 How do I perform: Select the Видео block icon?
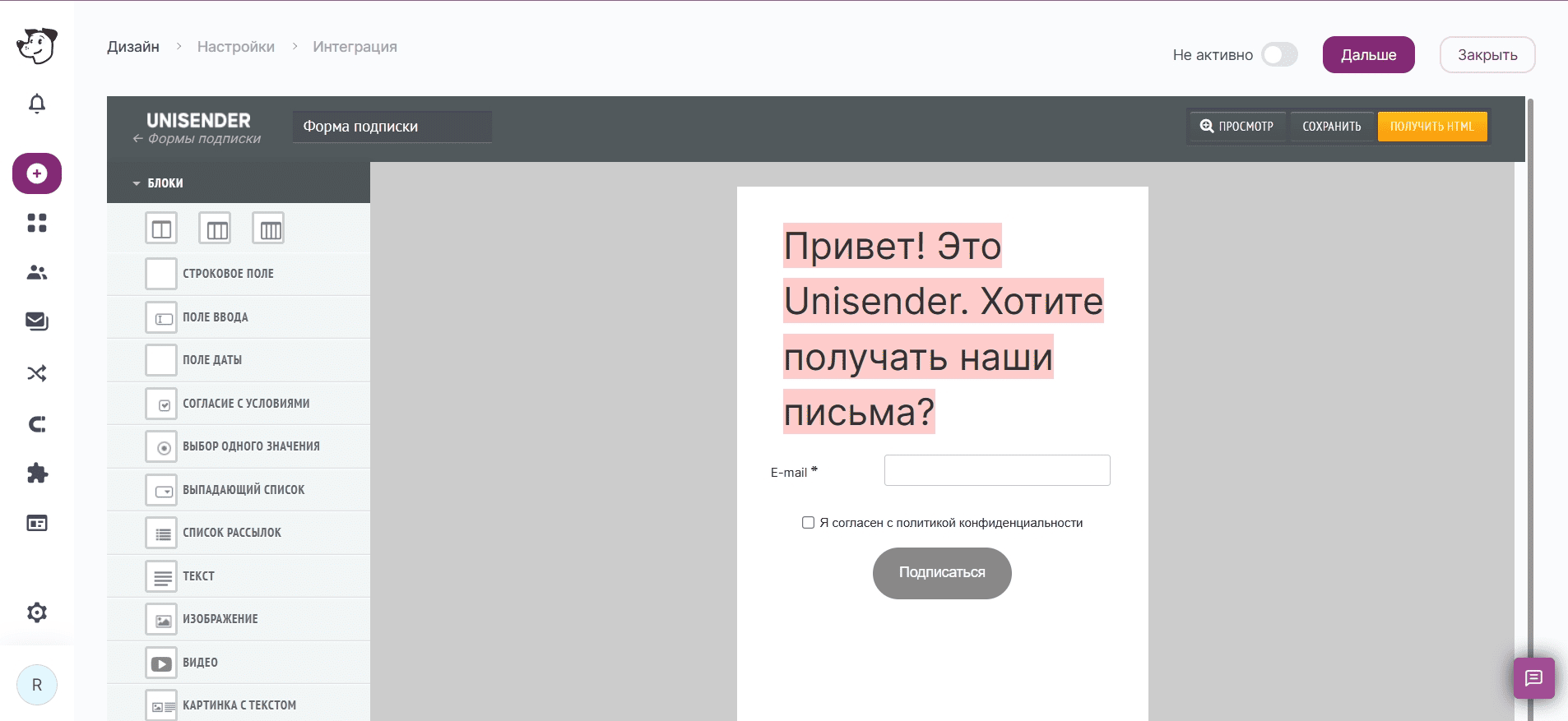pyautogui.click(x=161, y=663)
